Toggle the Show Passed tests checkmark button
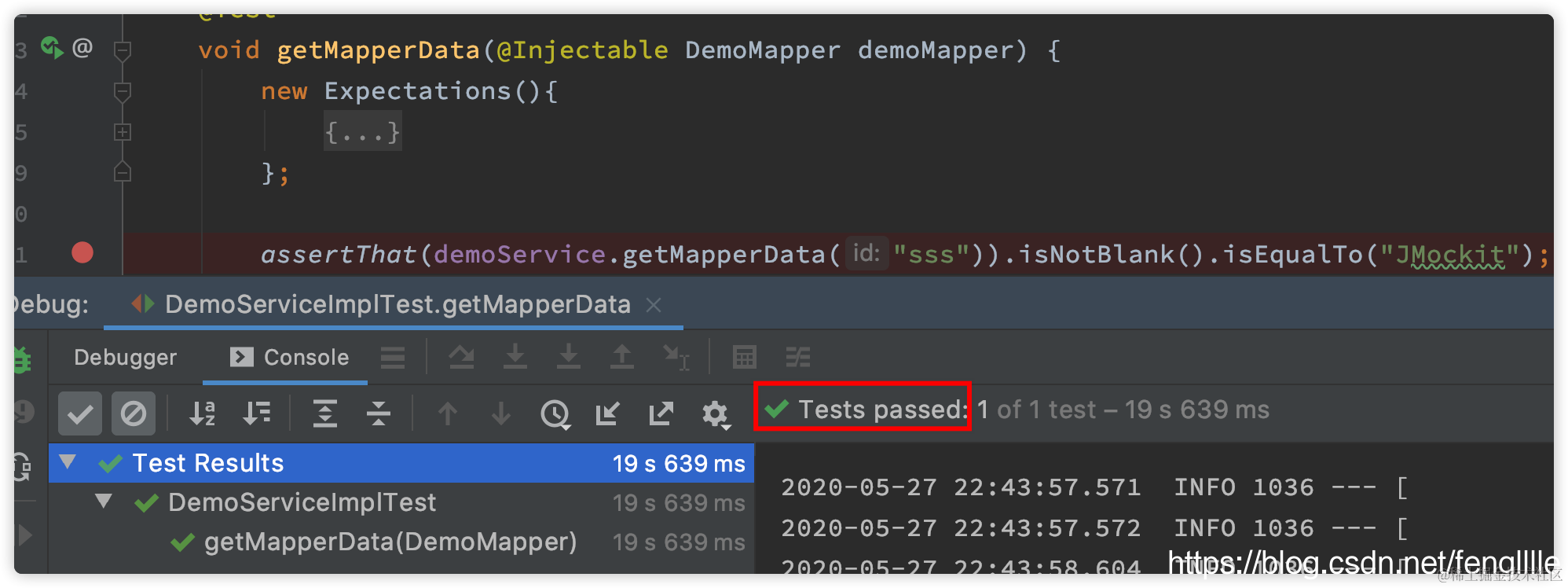This screenshot has height=588, width=1568. 80,413
